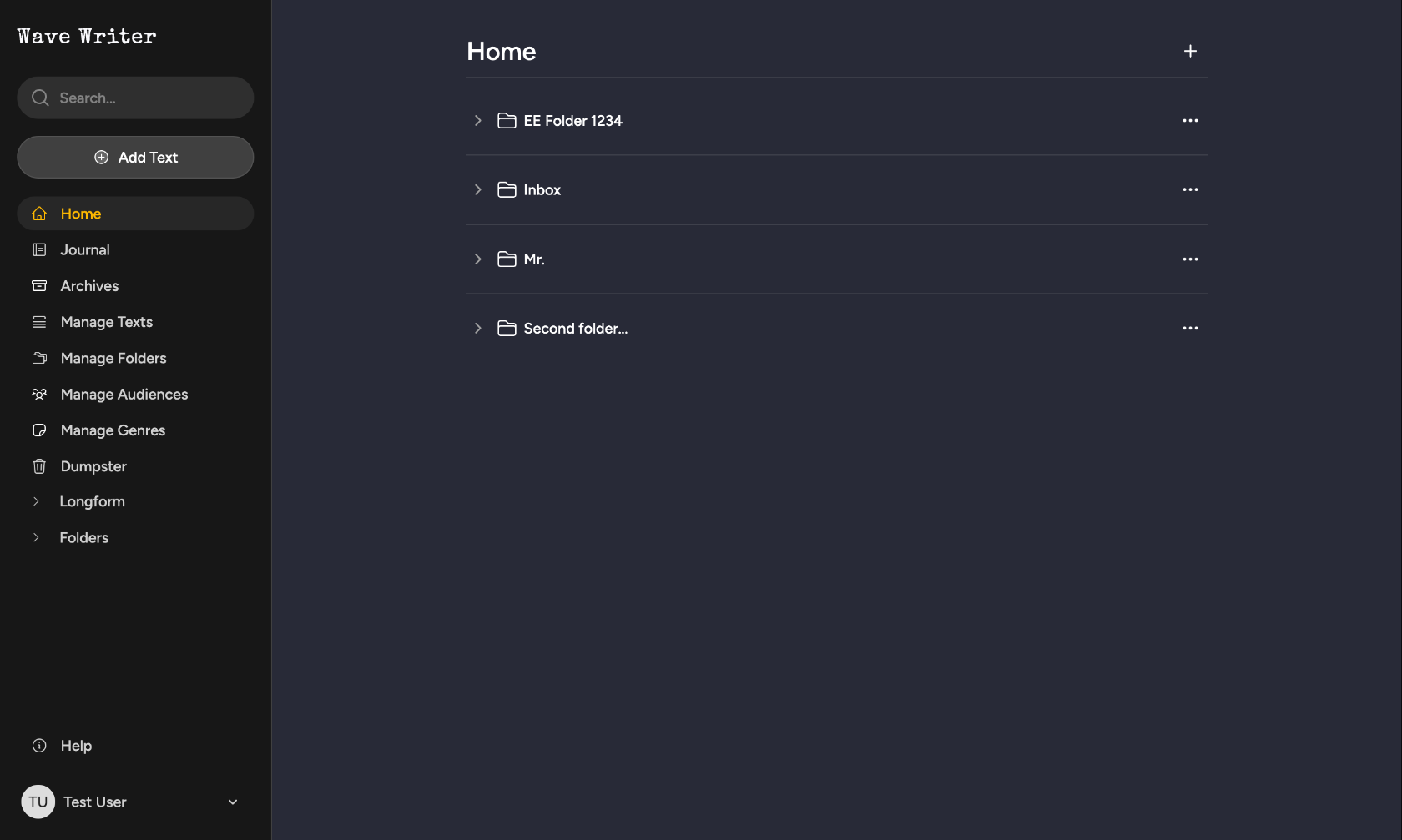Expand the Longform section in sidebar

point(36,501)
